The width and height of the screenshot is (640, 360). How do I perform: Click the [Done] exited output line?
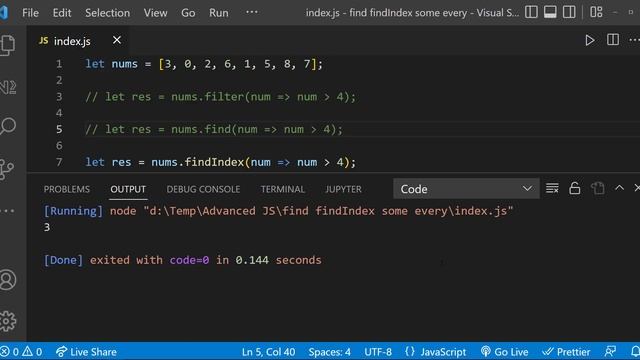(x=182, y=260)
